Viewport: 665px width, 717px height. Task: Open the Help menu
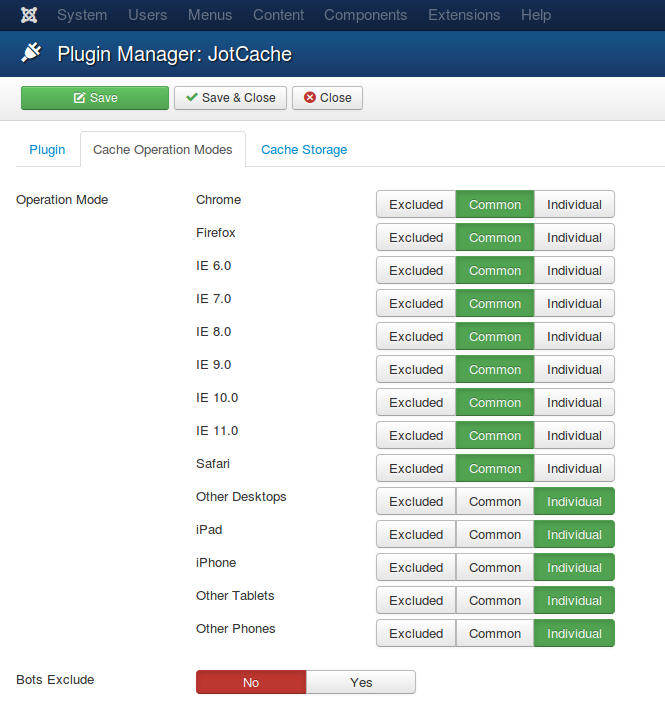[536, 15]
